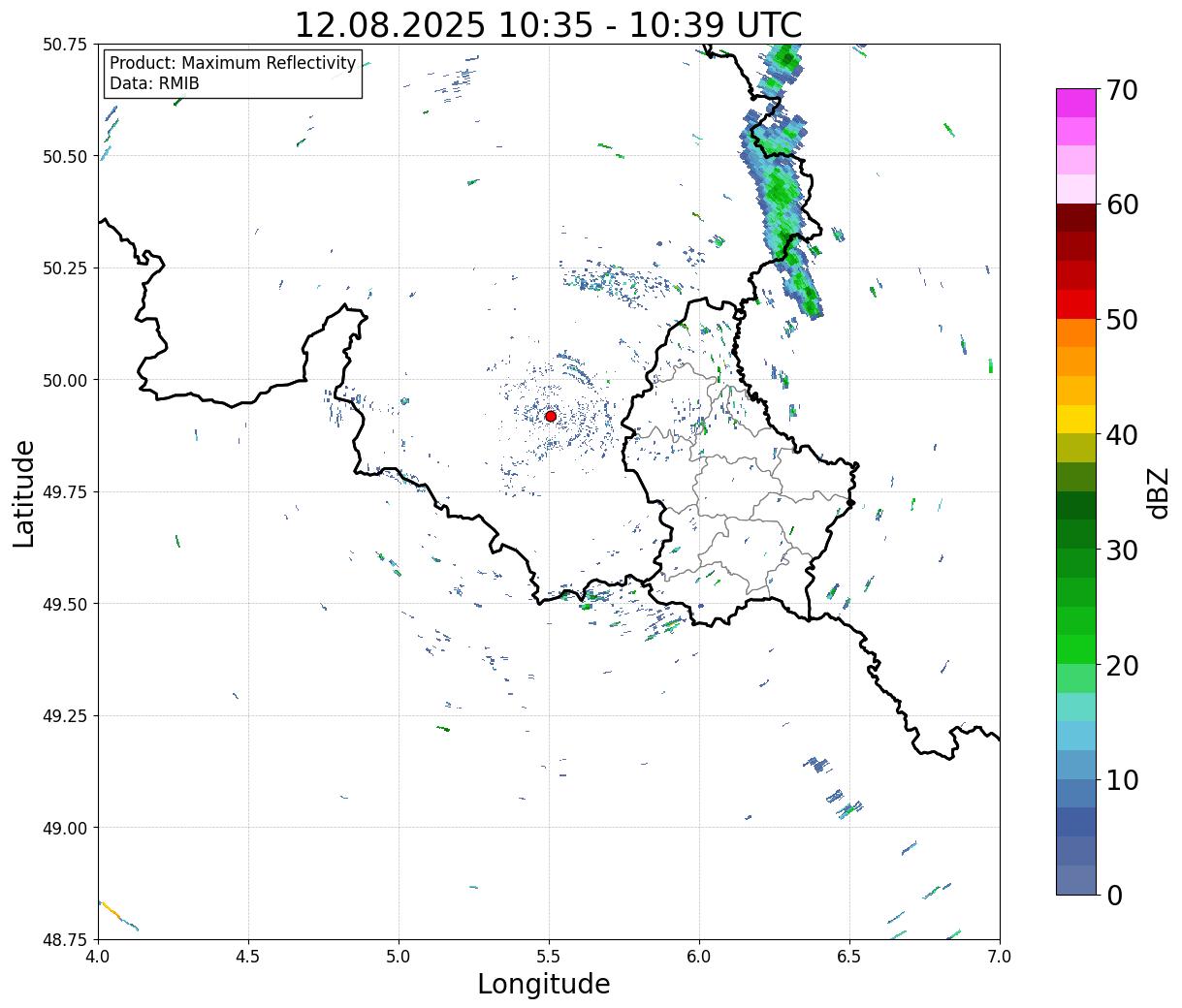
Task: Click the colorbar tick label 70
Action: [1122, 90]
